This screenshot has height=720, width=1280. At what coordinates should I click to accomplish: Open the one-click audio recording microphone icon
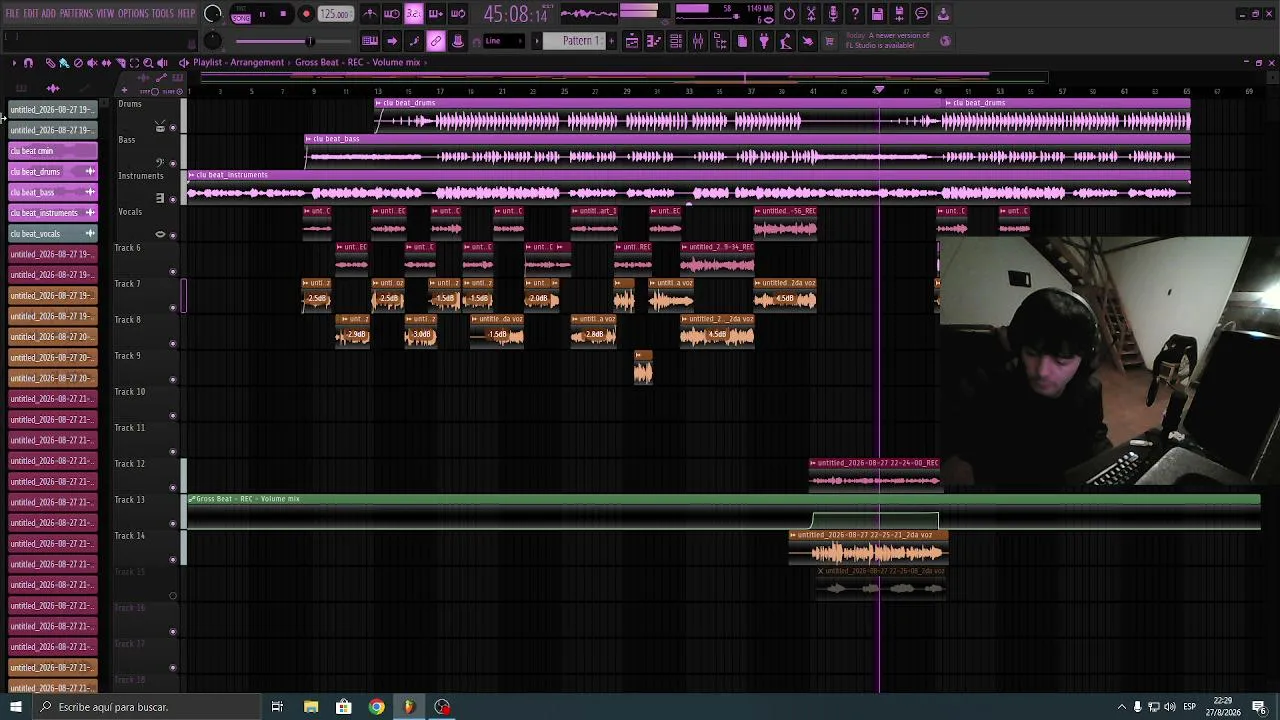click(833, 14)
